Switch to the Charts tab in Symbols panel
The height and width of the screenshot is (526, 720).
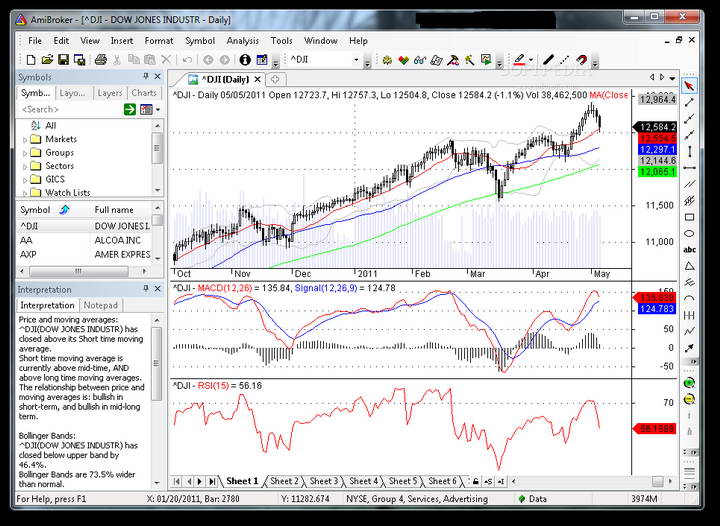tap(144, 93)
